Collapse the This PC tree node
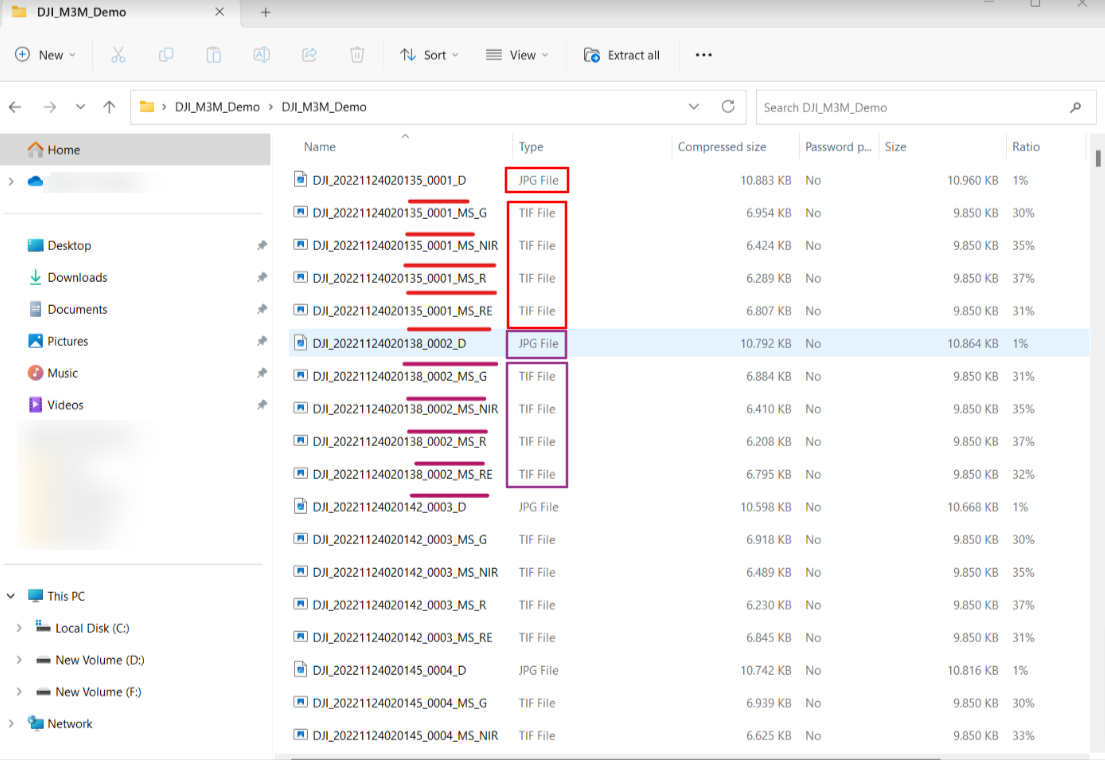 (x=11, y=596)
